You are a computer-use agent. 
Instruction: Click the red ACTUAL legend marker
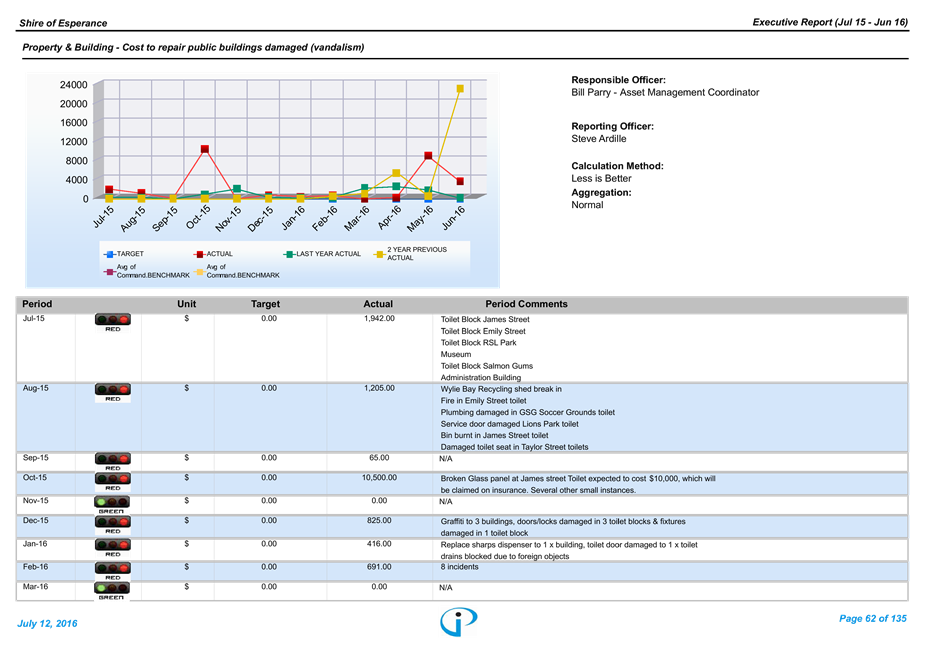[x=199, y=255]
